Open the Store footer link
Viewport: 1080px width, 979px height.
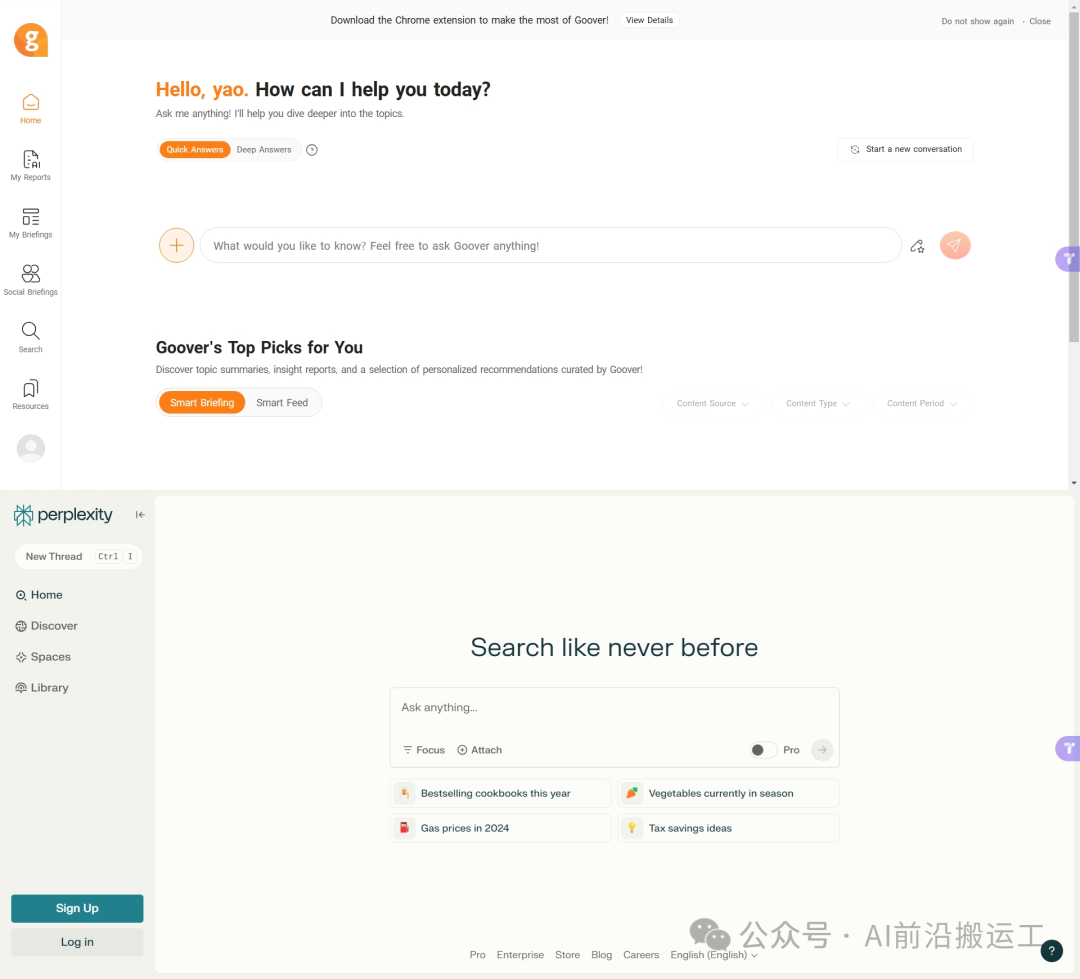[568, 955]
